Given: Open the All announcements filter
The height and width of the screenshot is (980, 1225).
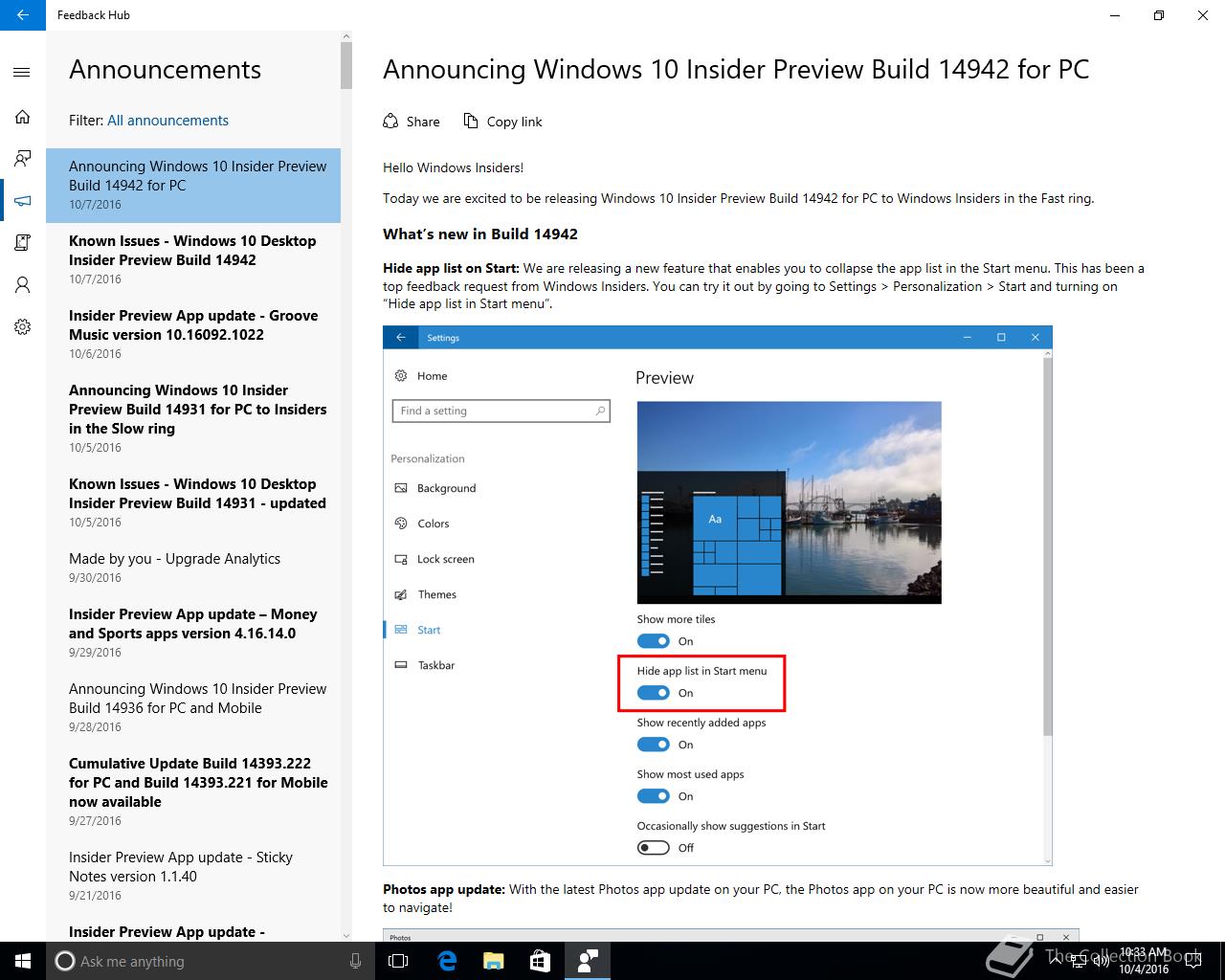Looking at the screenshot, I should point(167,121).
